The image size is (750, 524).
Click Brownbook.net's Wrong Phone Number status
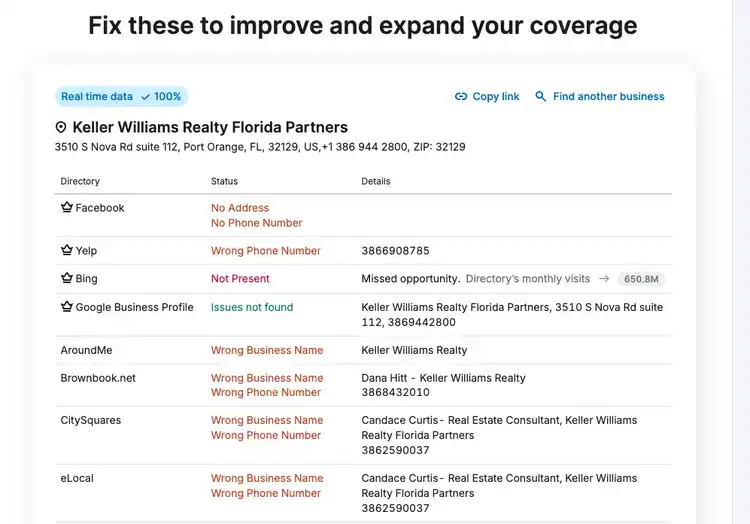(265, 393)
